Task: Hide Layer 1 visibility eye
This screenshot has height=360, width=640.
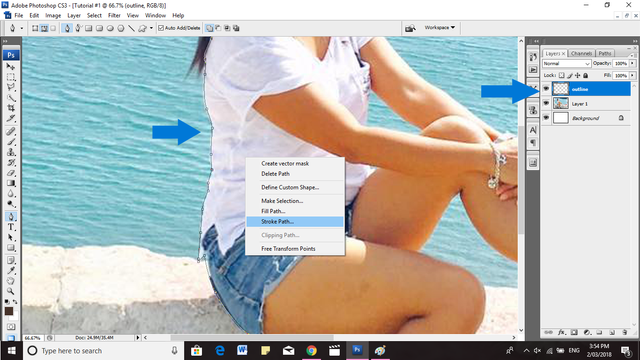Action: point(546,104)
